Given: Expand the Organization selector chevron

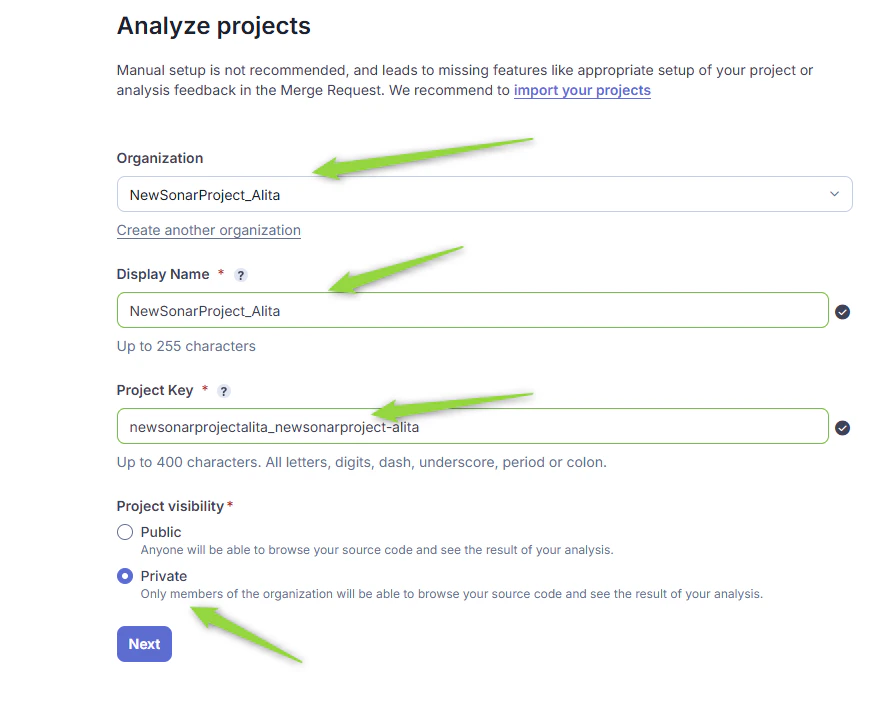Looking at the screenshot, I should coord(835,194).
